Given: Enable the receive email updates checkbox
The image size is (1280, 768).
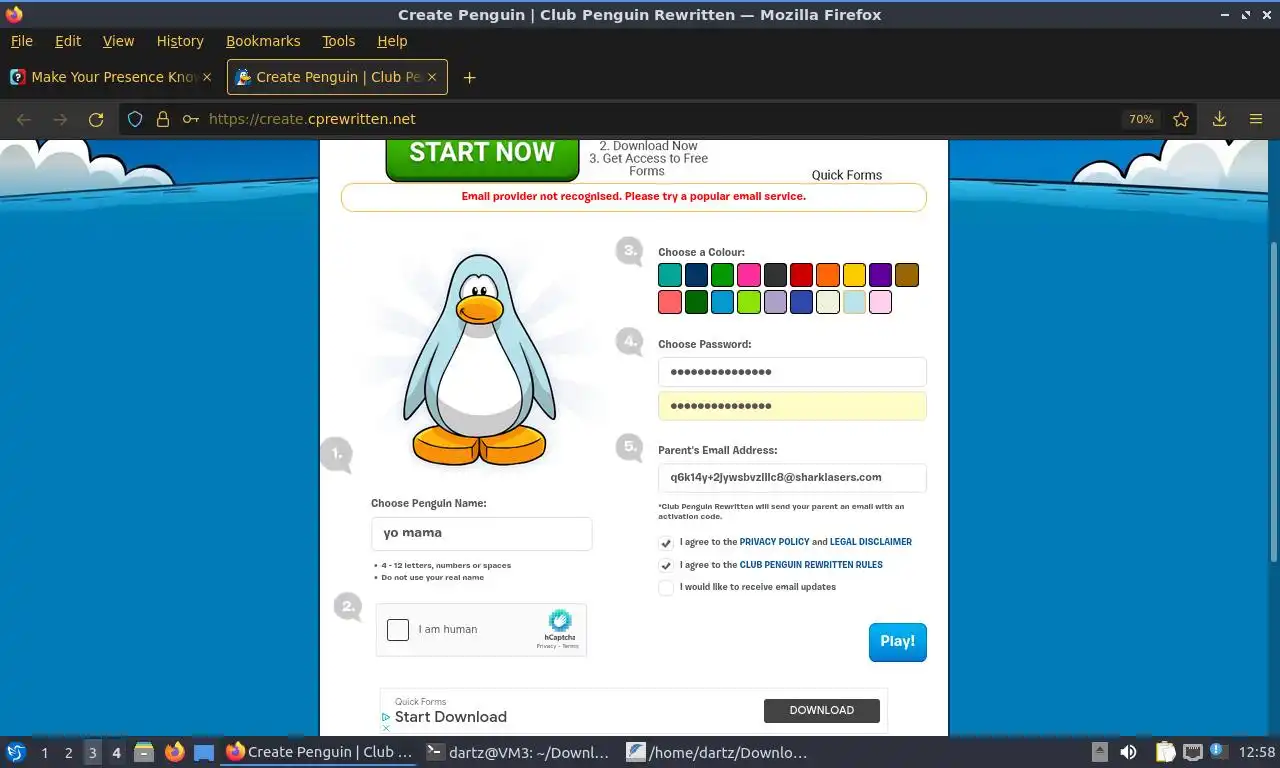Looking at the screenshot, I should click(x=666, y=587).
